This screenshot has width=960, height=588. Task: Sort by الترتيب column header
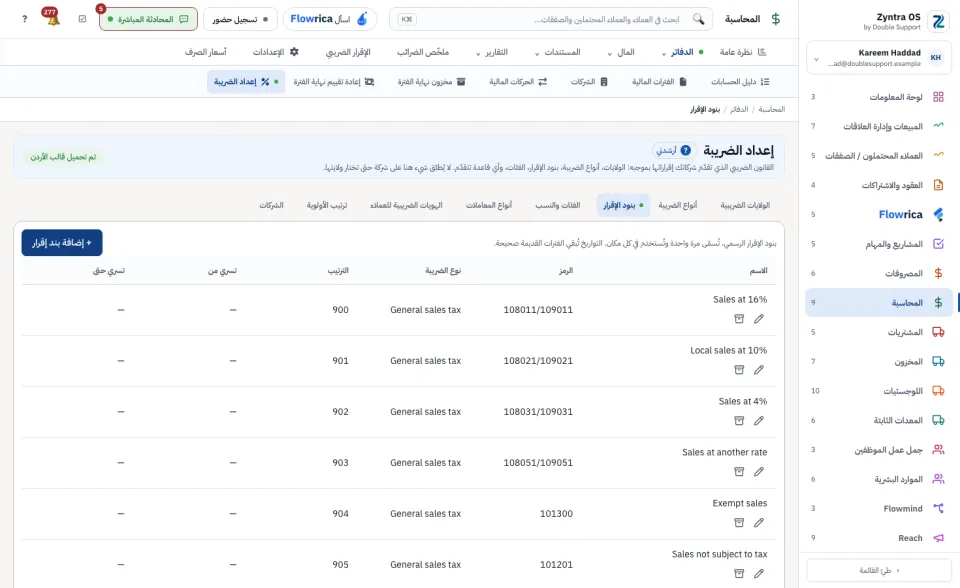coord(338,270)
